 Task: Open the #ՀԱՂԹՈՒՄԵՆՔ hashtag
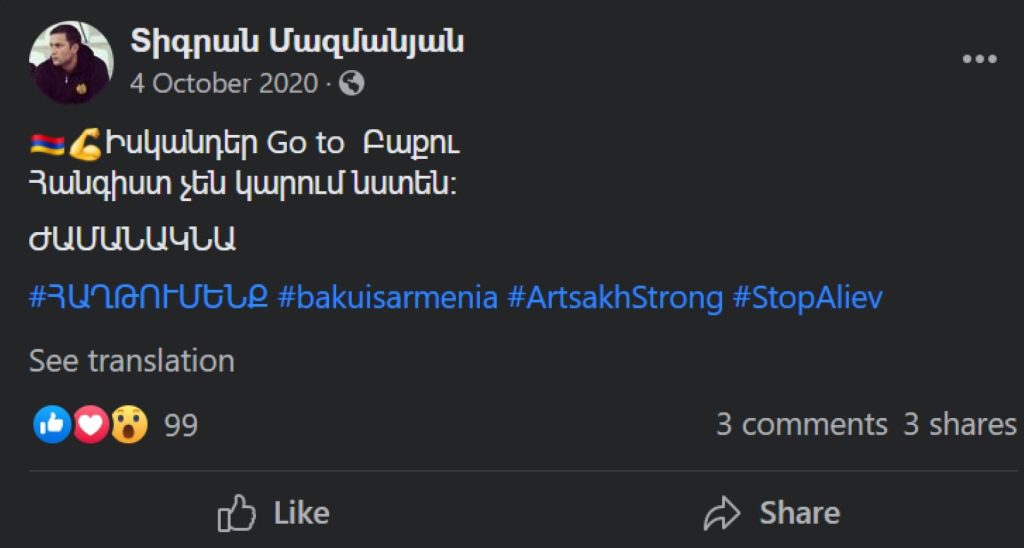pos(148,298)
